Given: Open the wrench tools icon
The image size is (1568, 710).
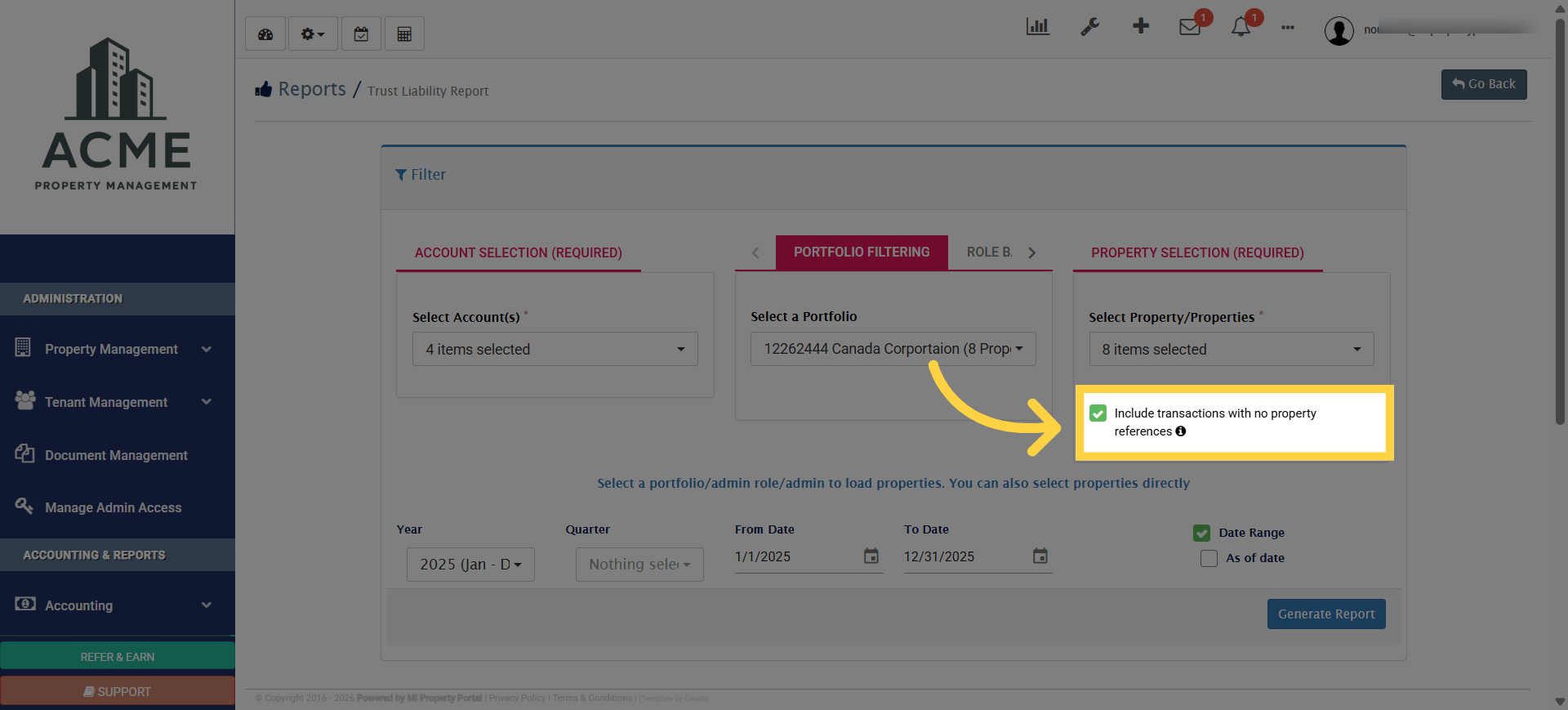Looking at the screenshot, I should 1089,27.
